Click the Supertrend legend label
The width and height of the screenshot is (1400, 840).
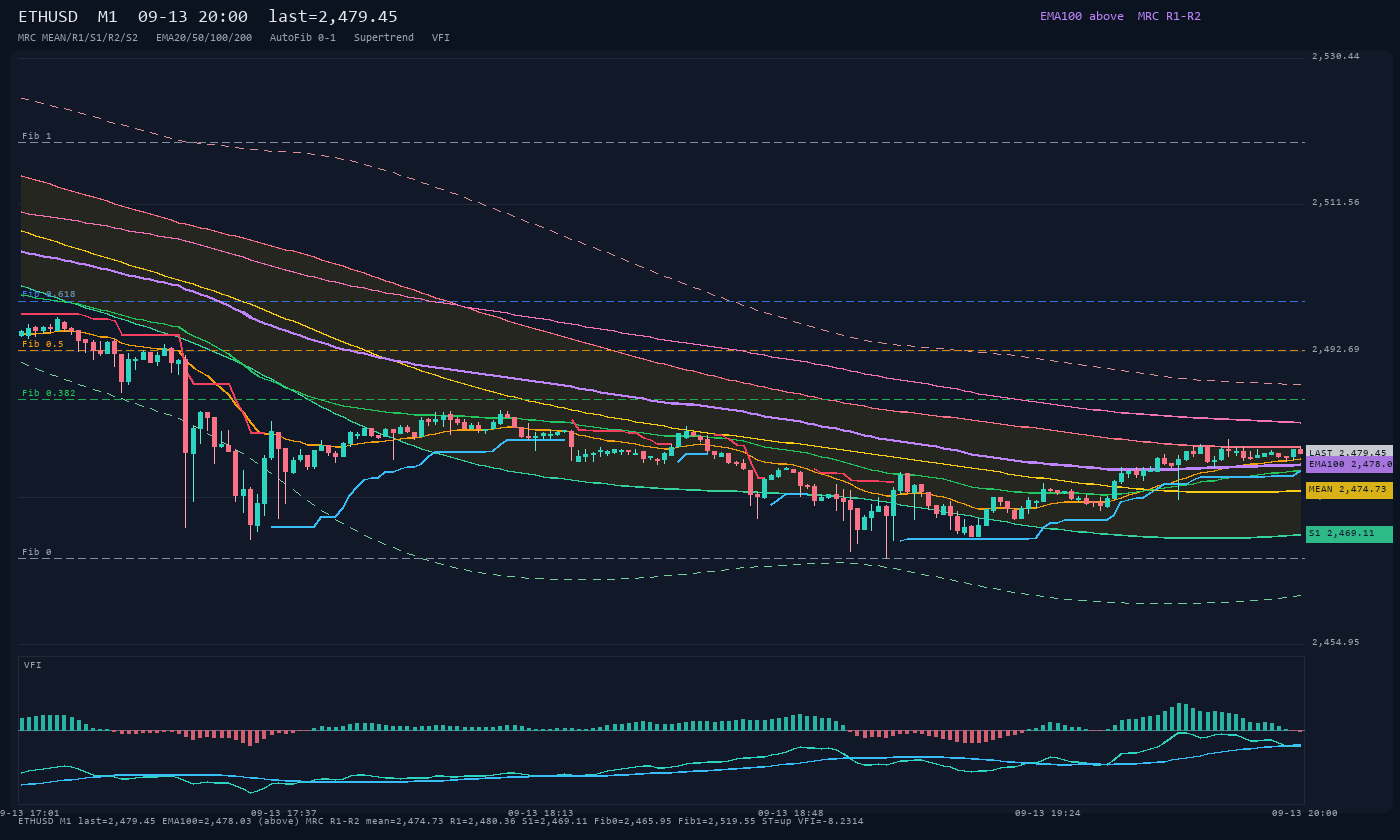[x=384, y=38]
